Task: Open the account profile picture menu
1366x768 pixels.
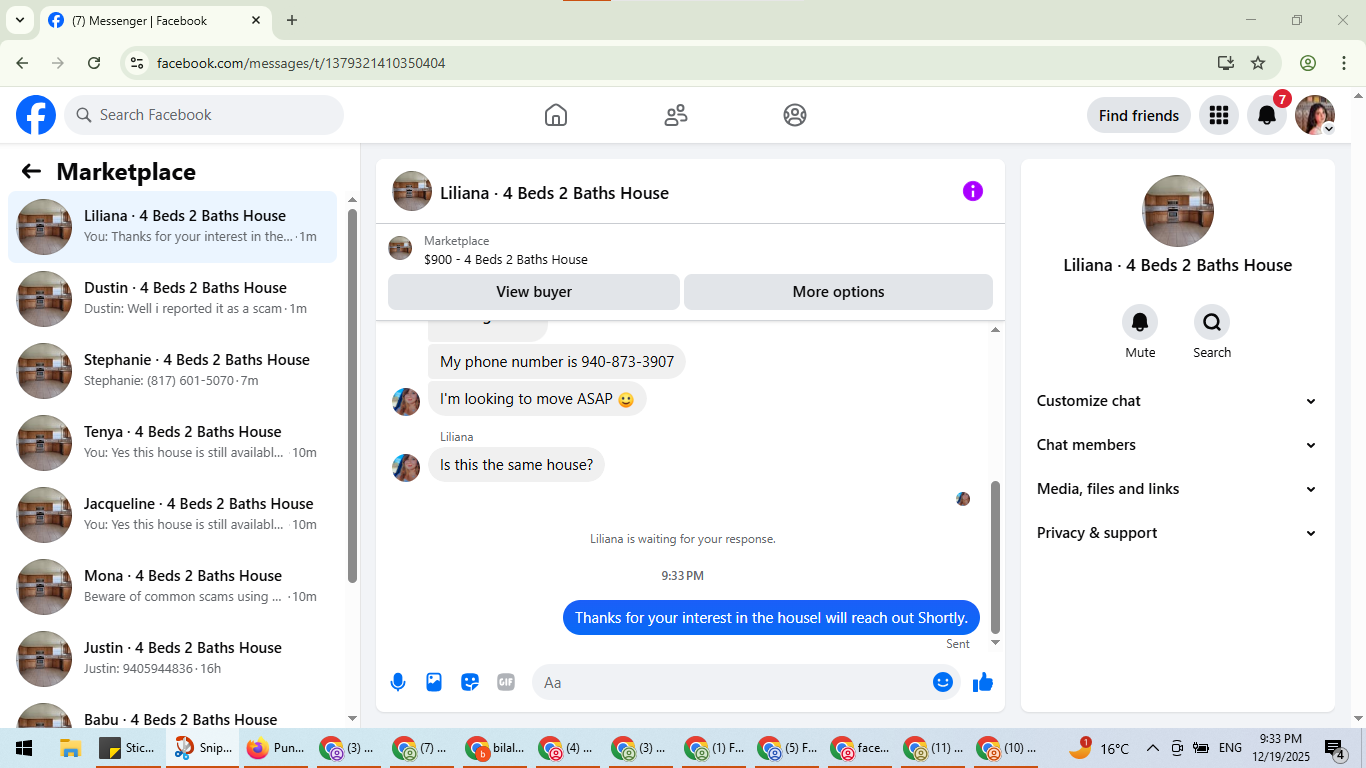Action: 1315,115
